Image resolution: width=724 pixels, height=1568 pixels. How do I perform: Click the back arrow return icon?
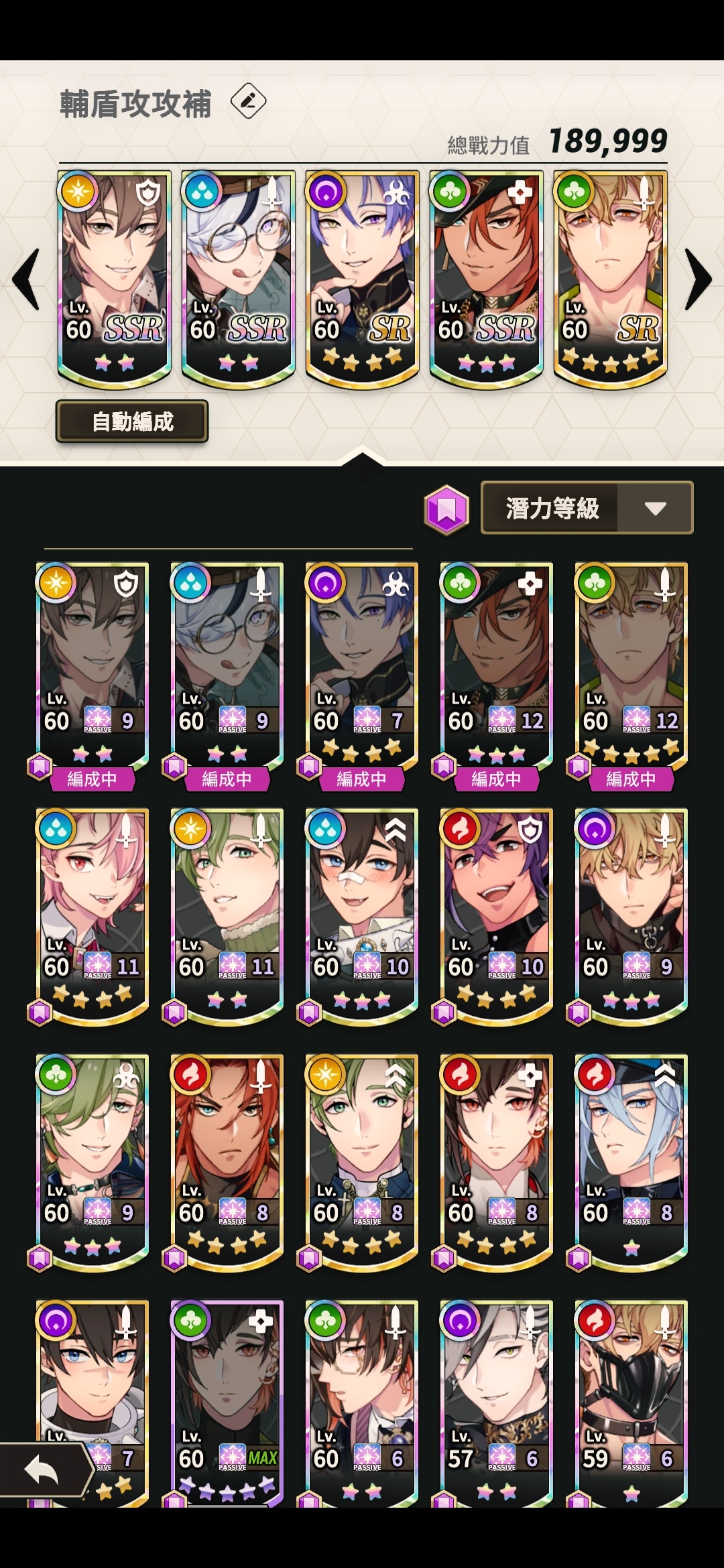click(x=42, y=1471)
